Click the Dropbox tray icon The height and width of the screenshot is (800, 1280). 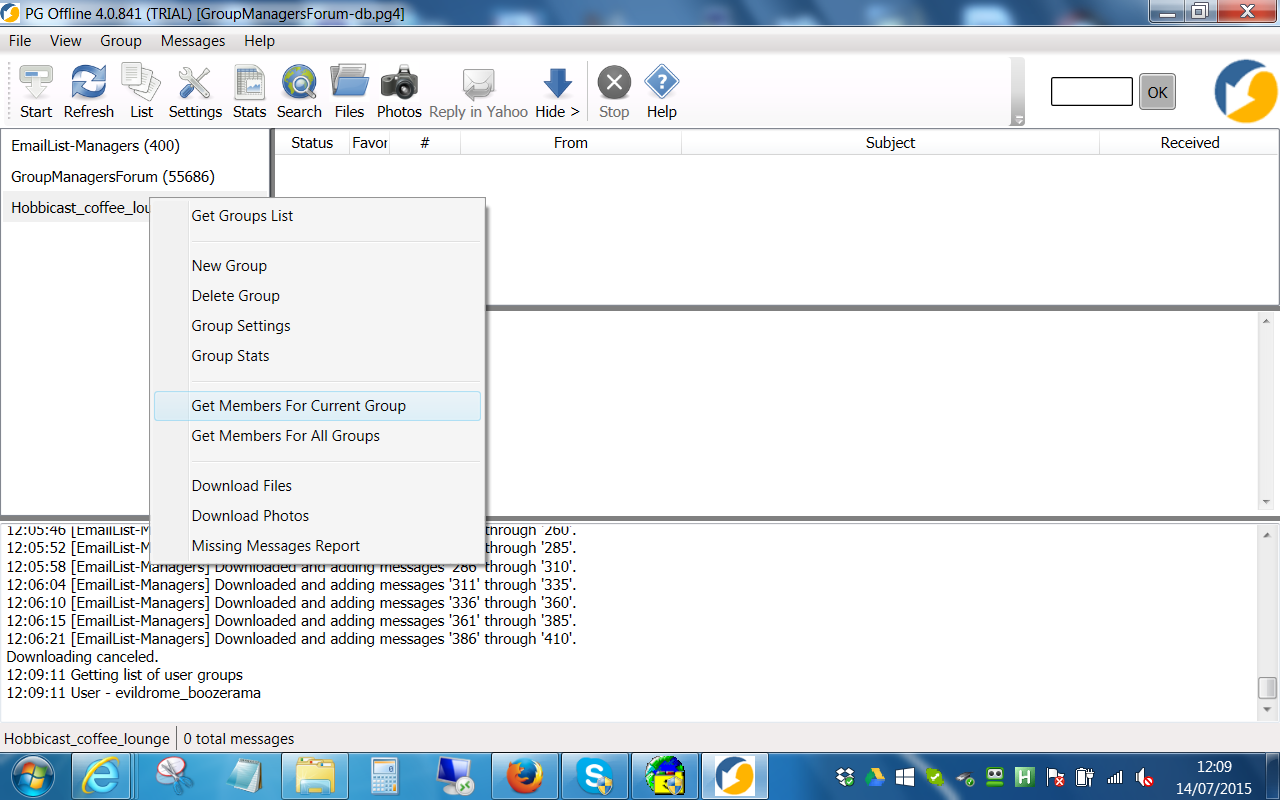pos(845,776)
